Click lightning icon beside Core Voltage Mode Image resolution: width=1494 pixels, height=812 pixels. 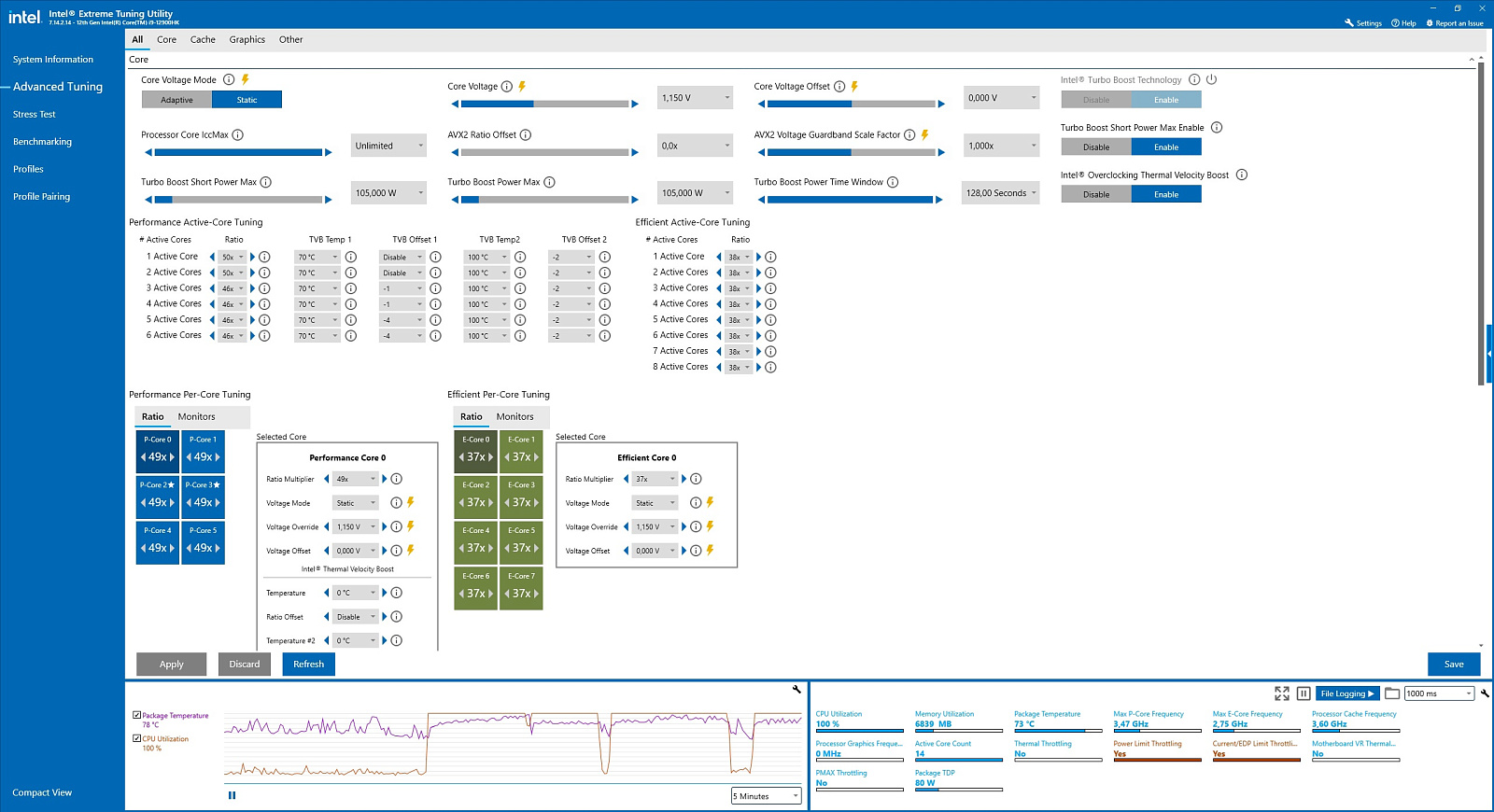246,80
